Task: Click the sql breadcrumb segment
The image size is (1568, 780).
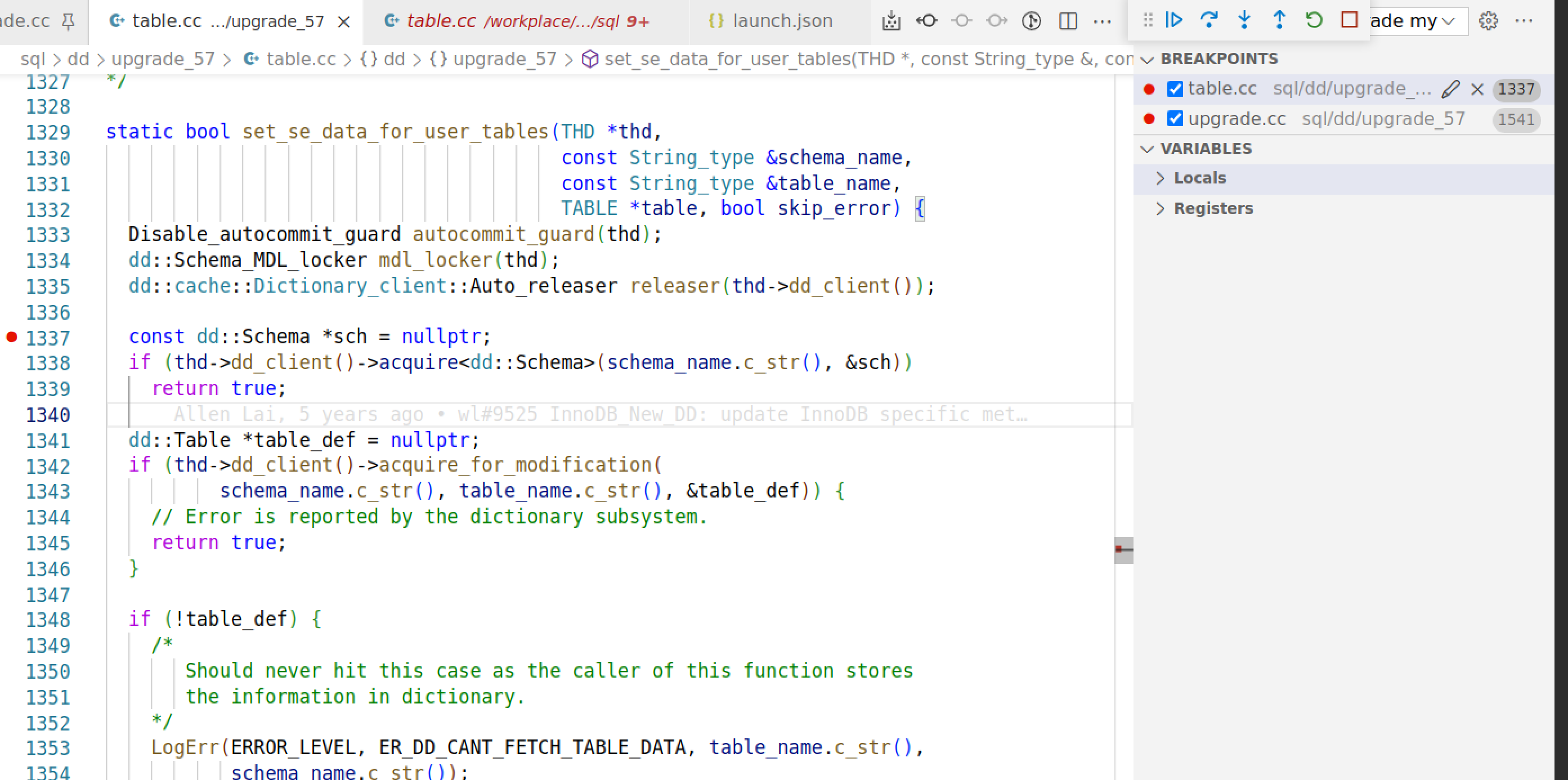Action: [x=33, y=59]
